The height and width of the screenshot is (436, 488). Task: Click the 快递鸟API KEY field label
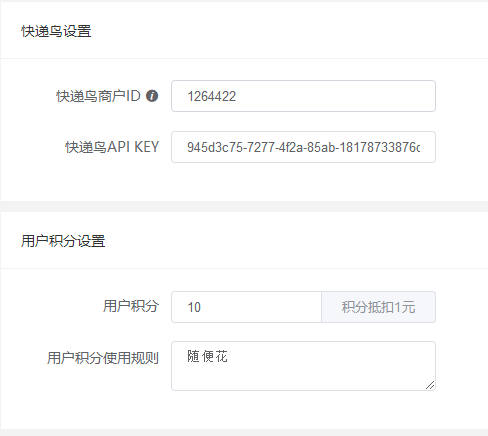click(x=112, y=147)
